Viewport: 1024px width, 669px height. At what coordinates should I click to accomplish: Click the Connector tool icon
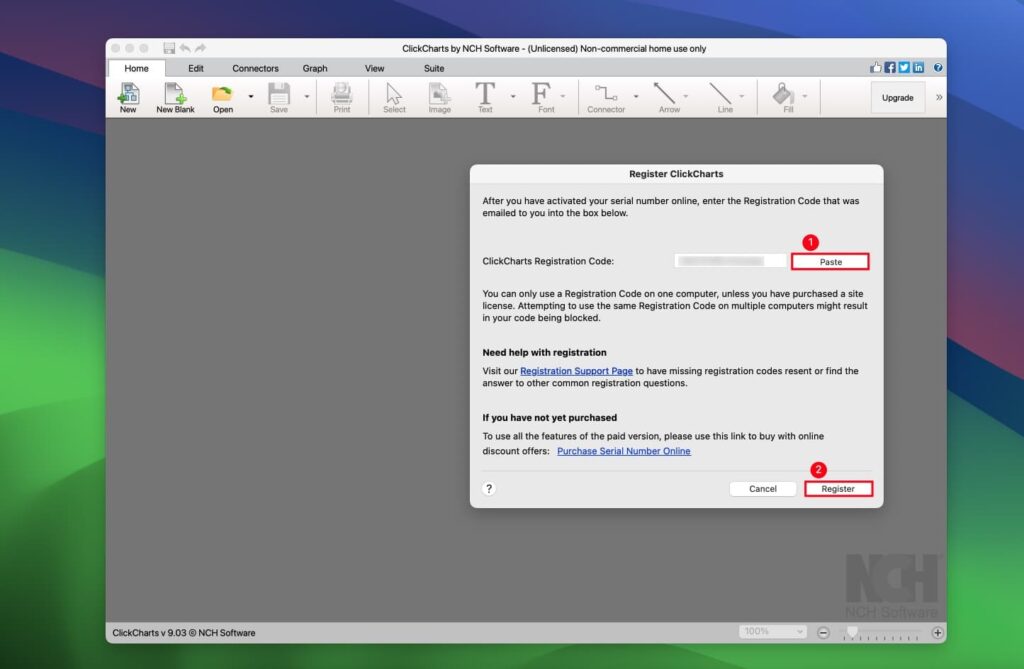point(605,95)
